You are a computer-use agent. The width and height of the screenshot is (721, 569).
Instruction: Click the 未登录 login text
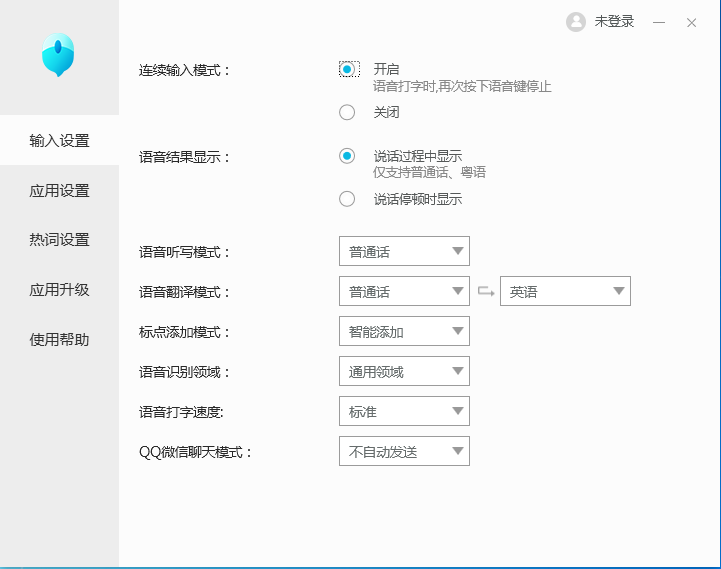tap(614, 22)
